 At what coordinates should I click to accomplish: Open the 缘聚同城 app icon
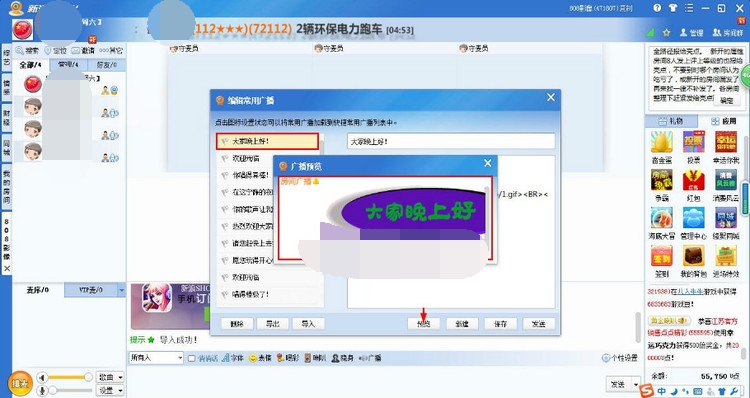pyautogui.click(x=726, y=218)
